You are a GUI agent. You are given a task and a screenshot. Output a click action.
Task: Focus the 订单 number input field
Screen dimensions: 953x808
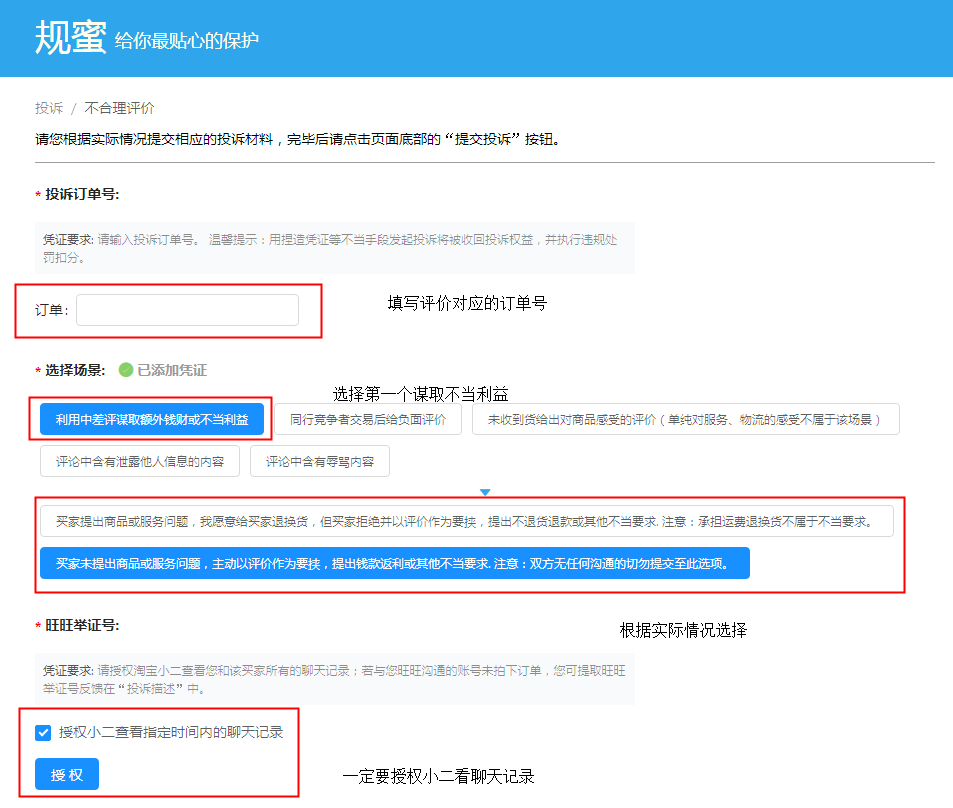tap(187, 310)
